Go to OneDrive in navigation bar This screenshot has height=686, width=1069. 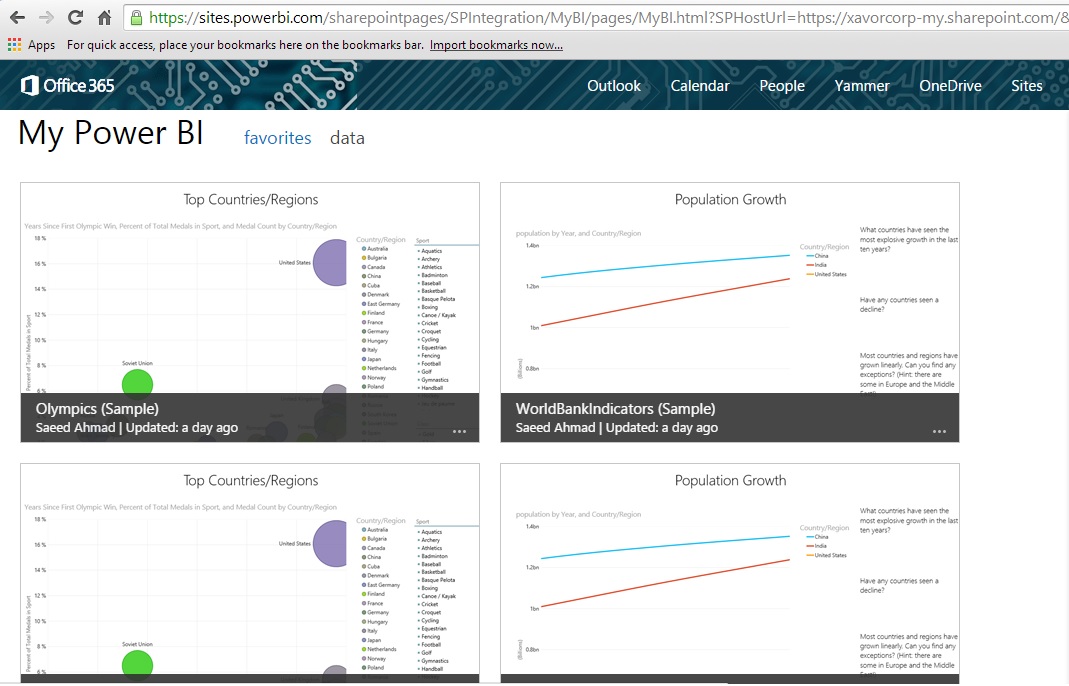pyautogui.click(x=950, y=86)
